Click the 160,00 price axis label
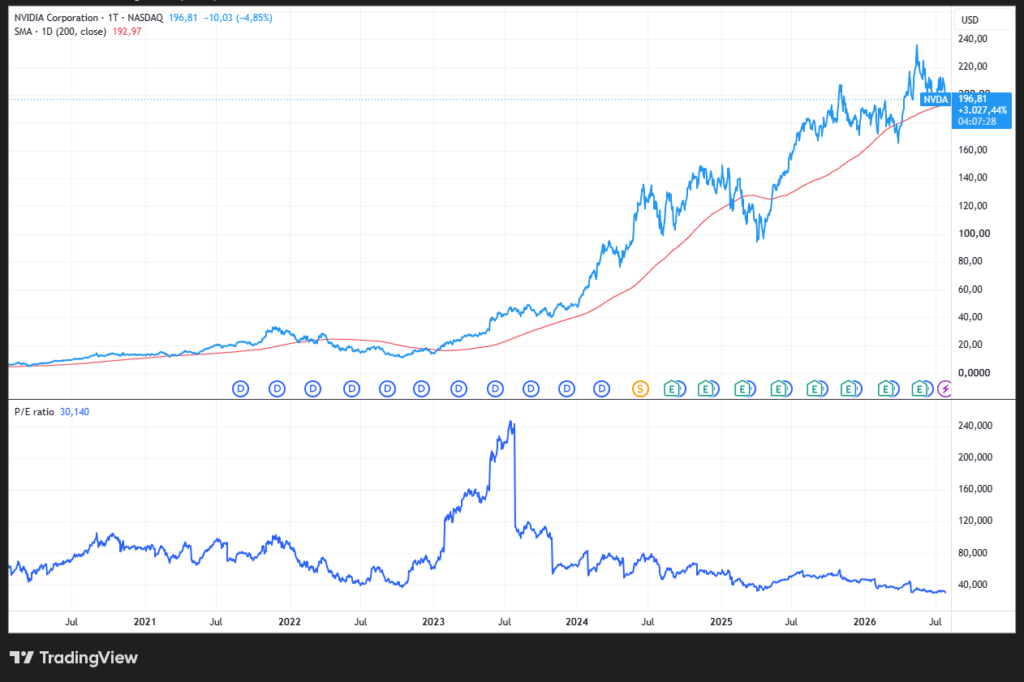The width and height of the screenshot is (1024, 682). point(972,150)
